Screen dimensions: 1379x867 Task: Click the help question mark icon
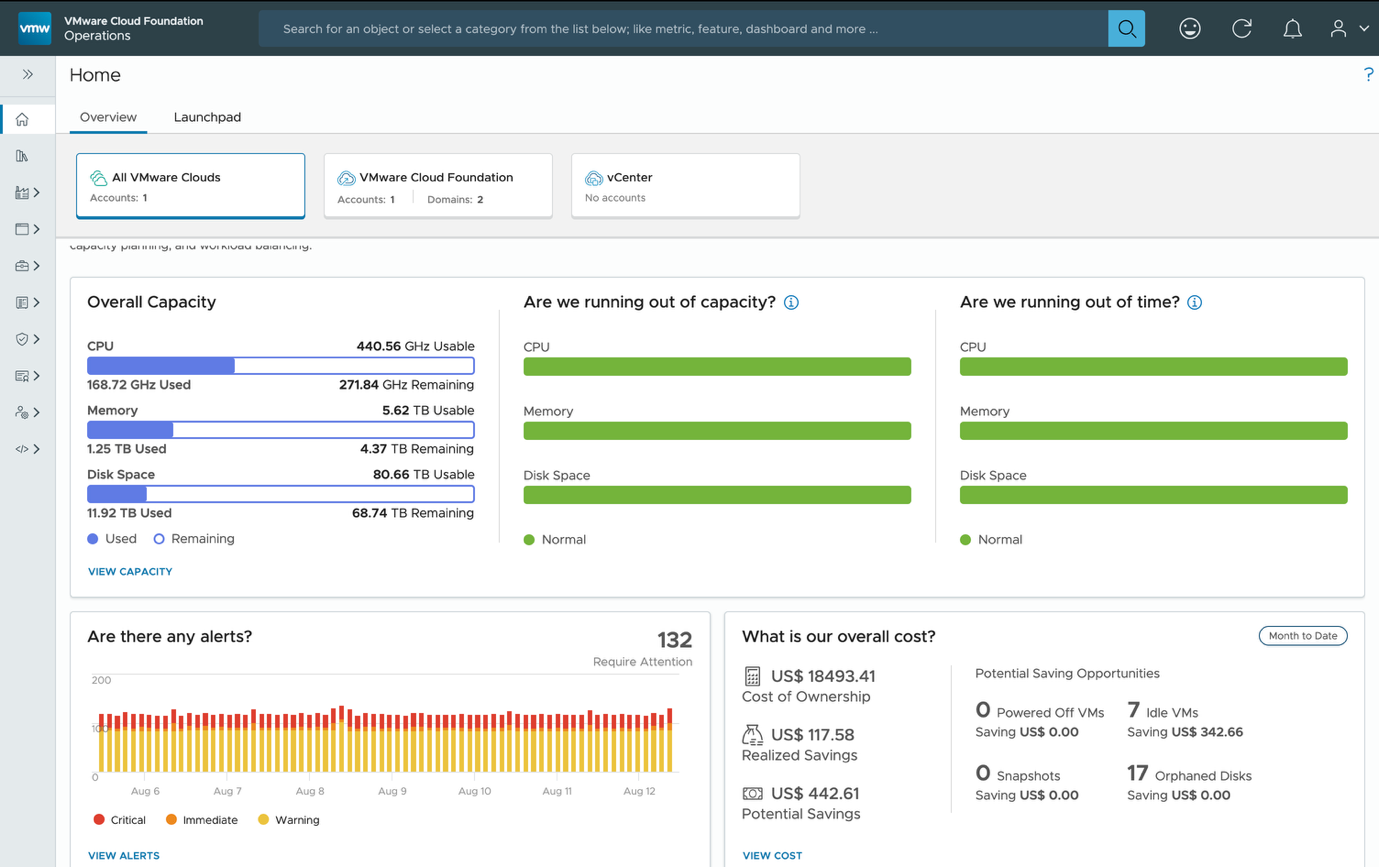pyautogui.click(x=1369, y=74)
